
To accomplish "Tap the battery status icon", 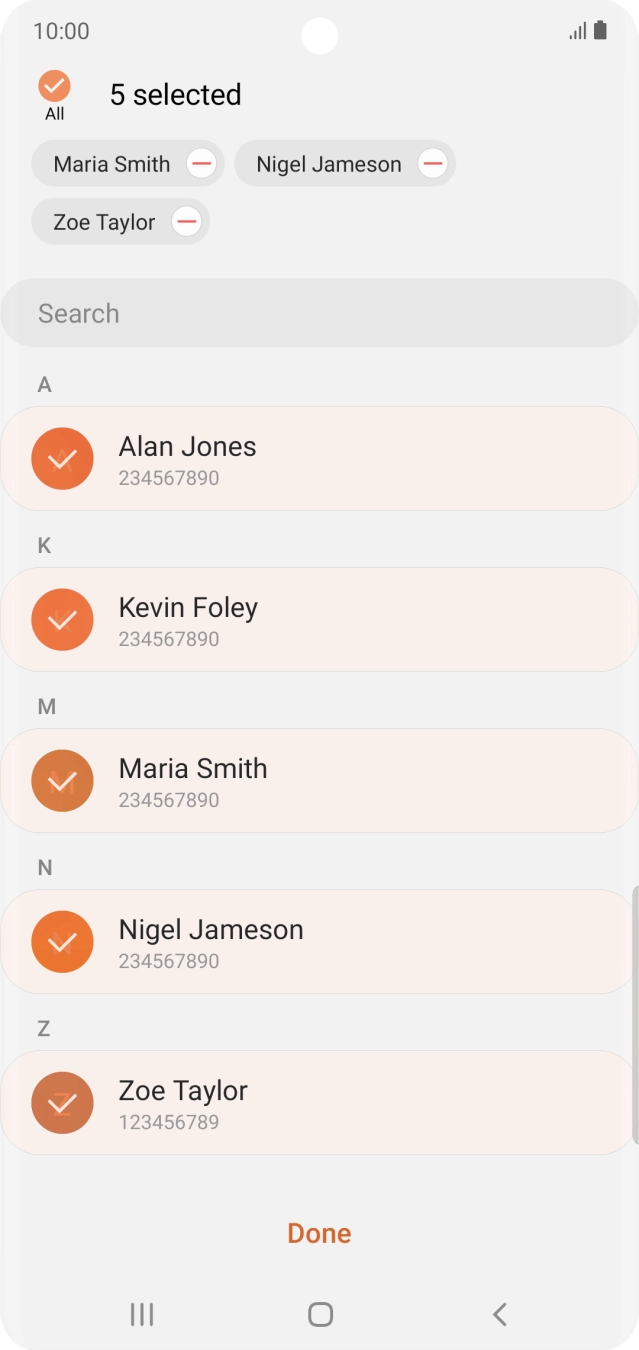I will click(600, 31).
